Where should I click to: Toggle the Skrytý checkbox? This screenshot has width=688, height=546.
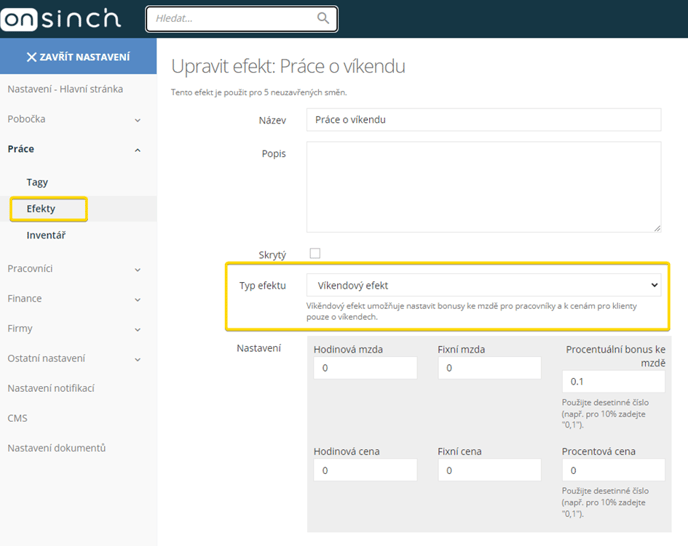click(315, 253)
